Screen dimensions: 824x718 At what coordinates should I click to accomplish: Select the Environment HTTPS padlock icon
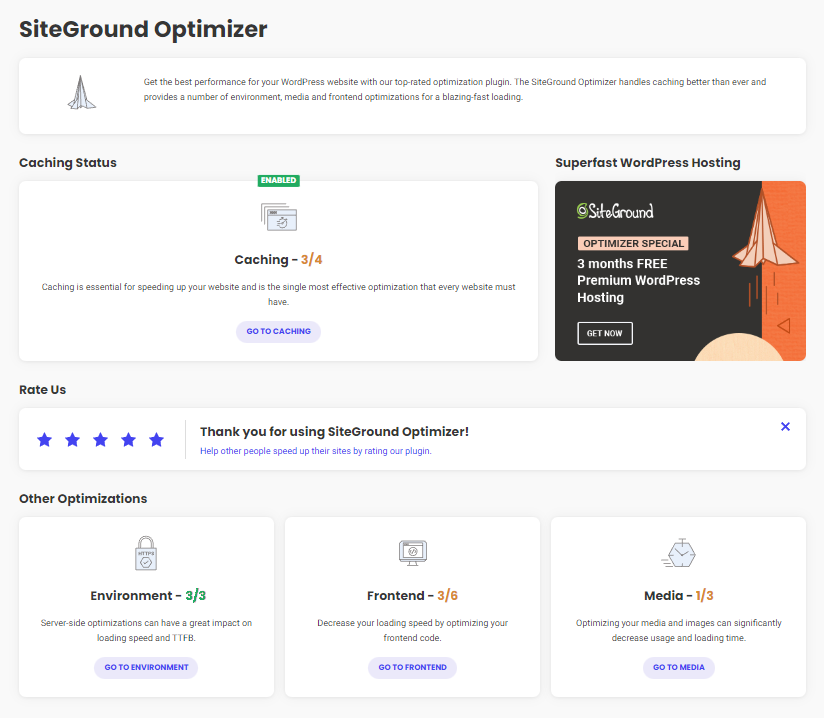[x=145, y=551]
